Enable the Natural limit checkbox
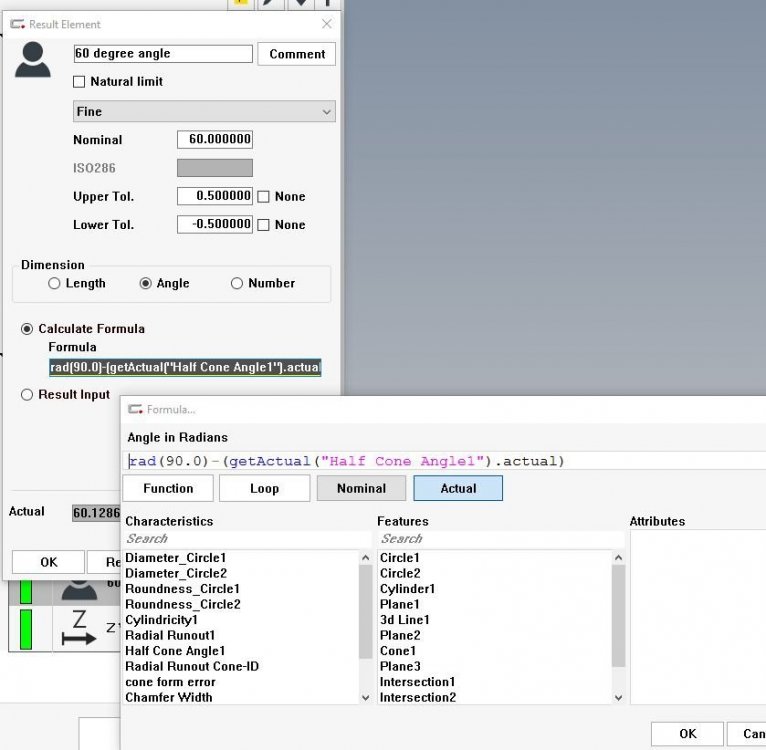Image resolution: width=766 pixels, height=750 pixels. (80, 82)
